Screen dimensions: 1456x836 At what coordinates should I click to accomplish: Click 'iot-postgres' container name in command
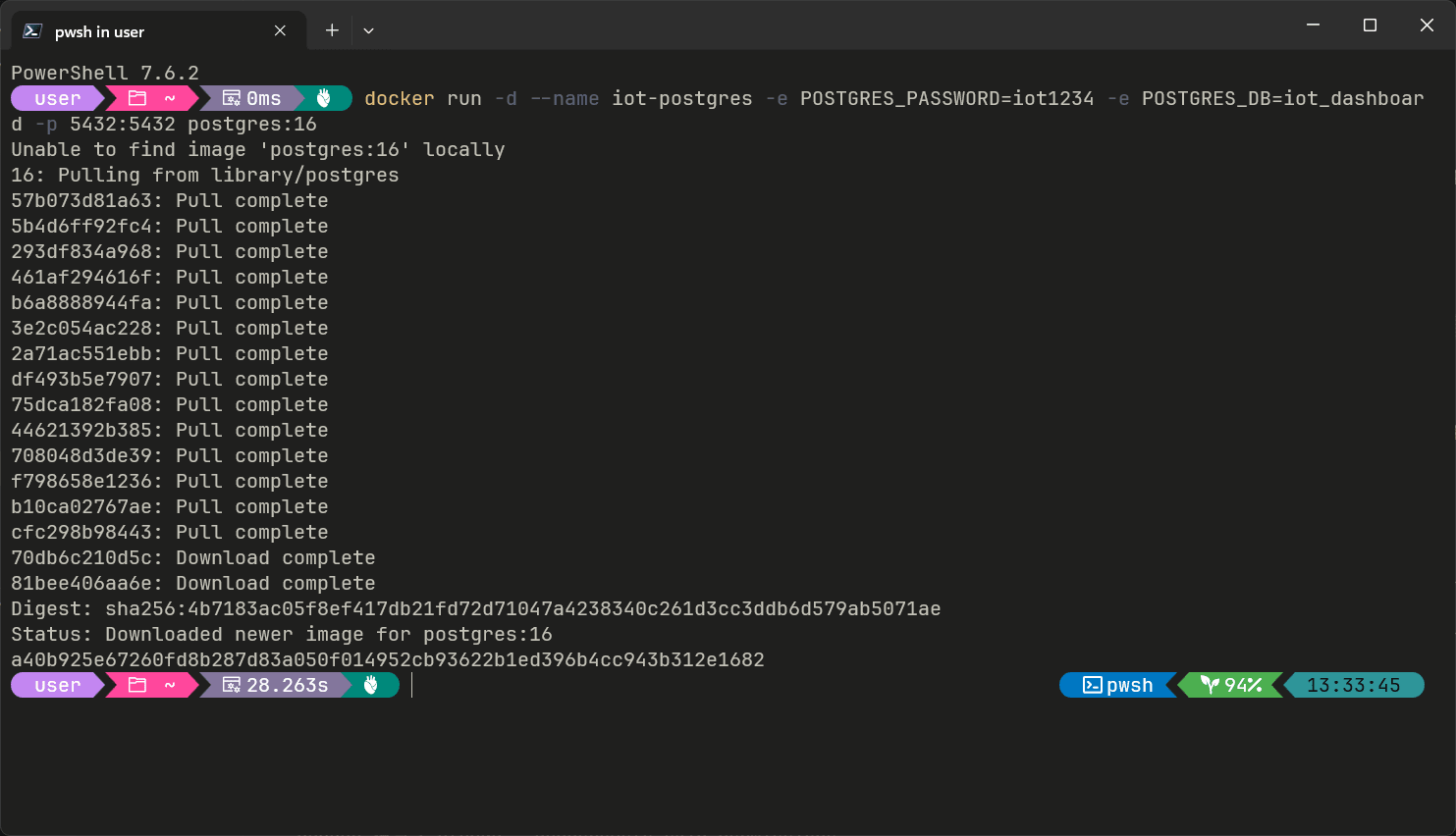point(682,98)
